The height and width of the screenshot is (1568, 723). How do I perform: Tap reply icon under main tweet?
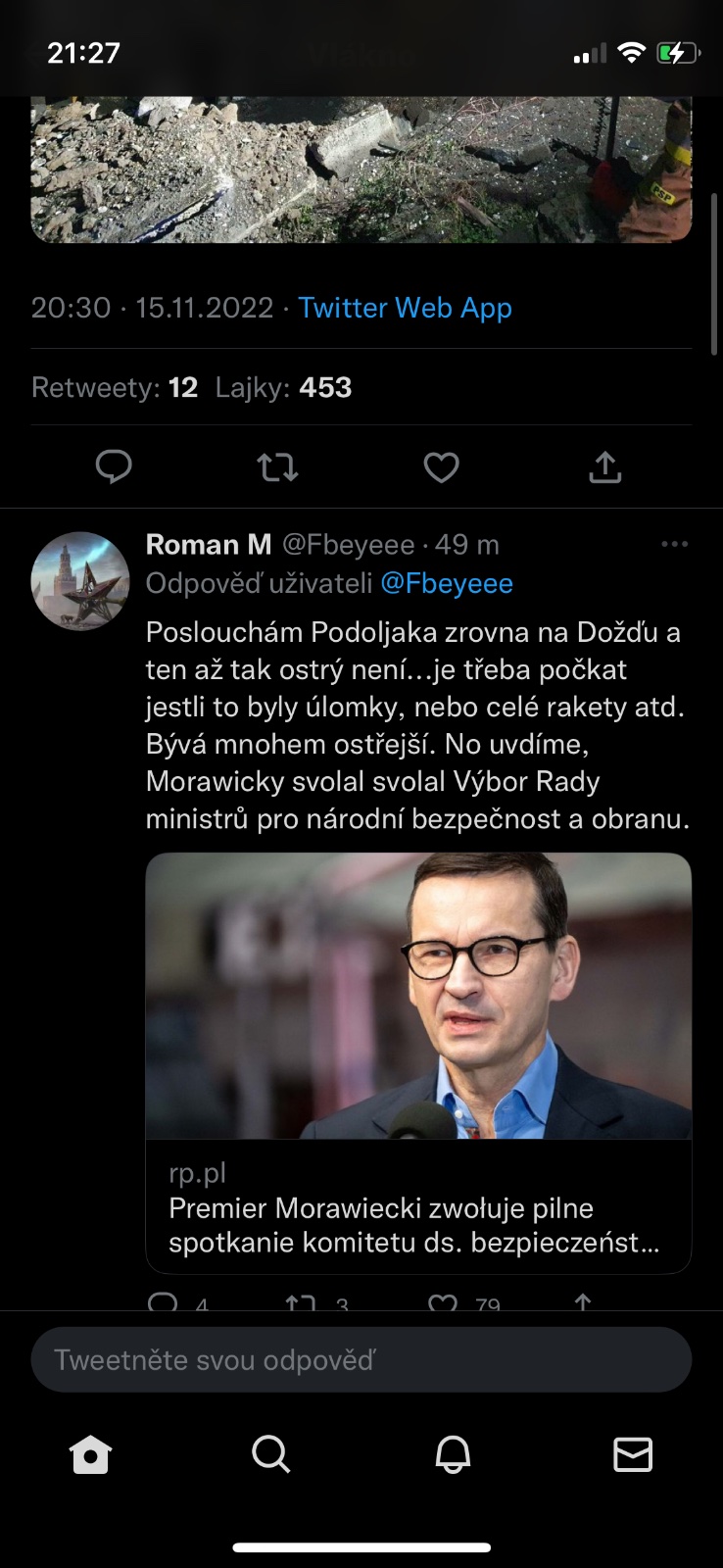pos(114,467)
